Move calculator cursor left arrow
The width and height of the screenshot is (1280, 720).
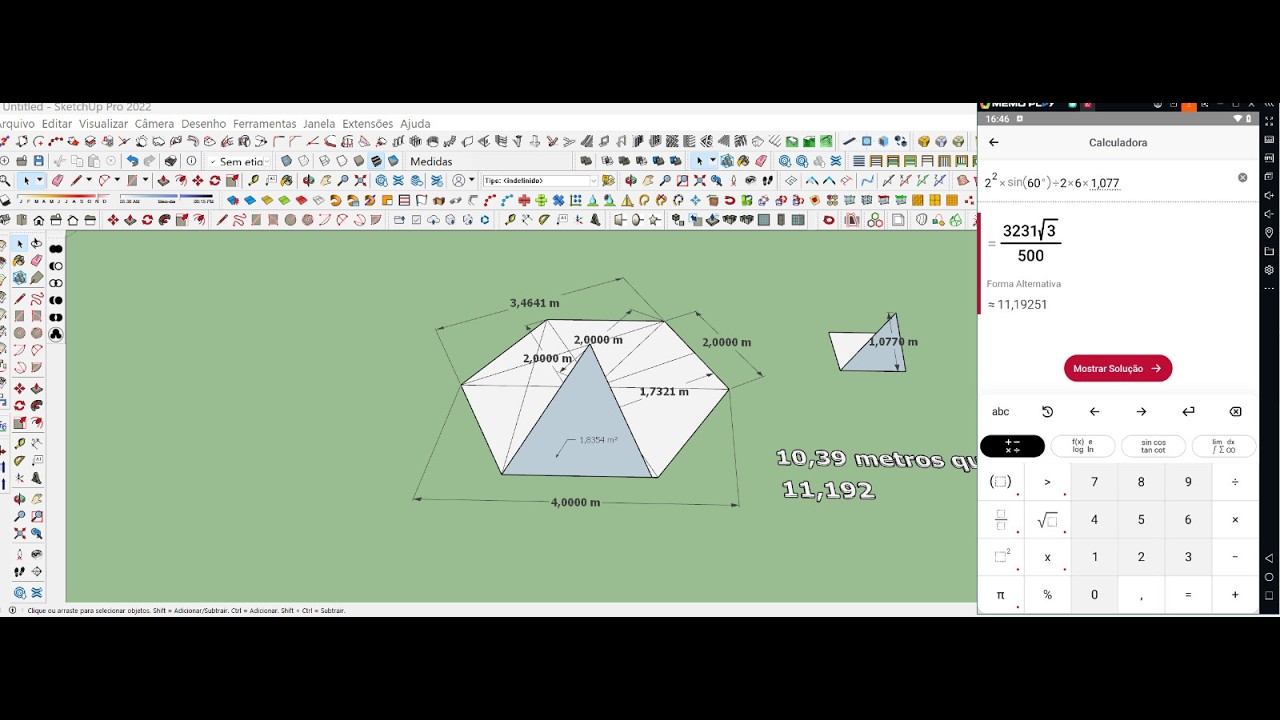tap(1094, 411)
